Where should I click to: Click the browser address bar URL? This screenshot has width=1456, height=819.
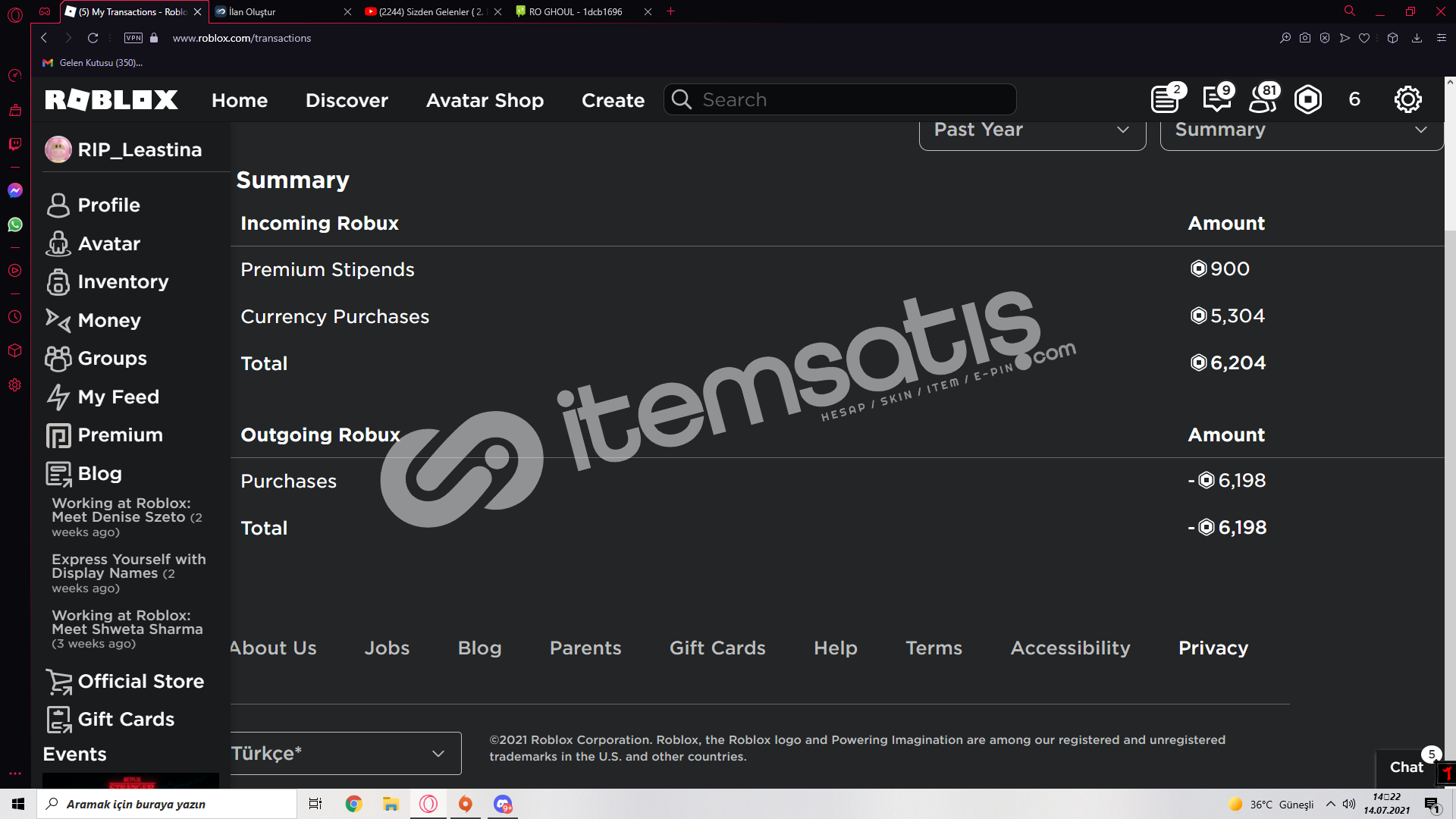point(242,38)
